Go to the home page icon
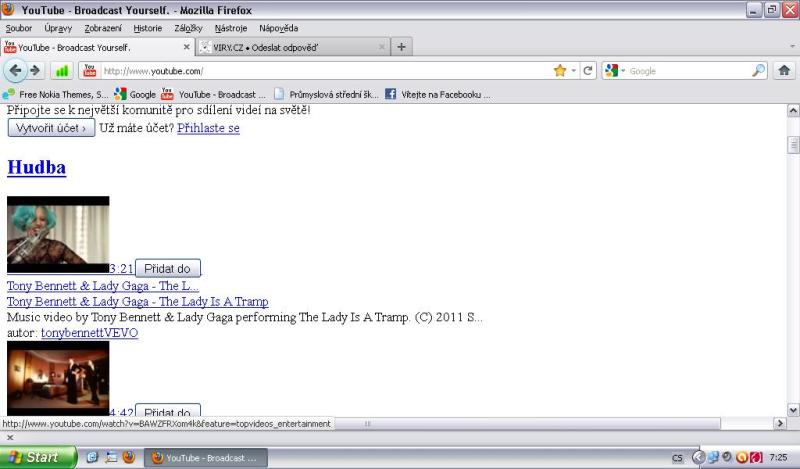Screen dimensions: 800x469 click(x=784, y=70)
